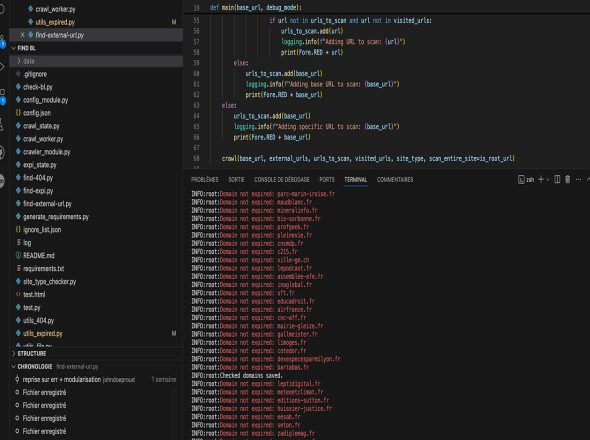Screen dimensions: 590x440
Task: Click line number 68 in gutter
Action: point(196,158)
